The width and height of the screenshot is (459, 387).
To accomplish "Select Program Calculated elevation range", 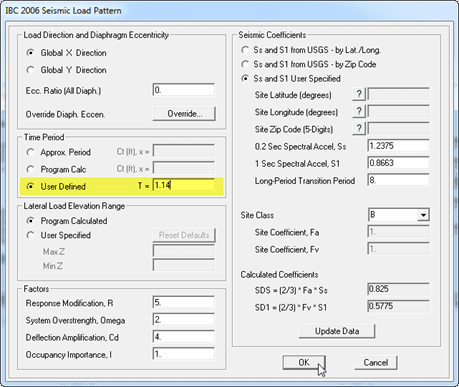I will (x=31, y=221).
